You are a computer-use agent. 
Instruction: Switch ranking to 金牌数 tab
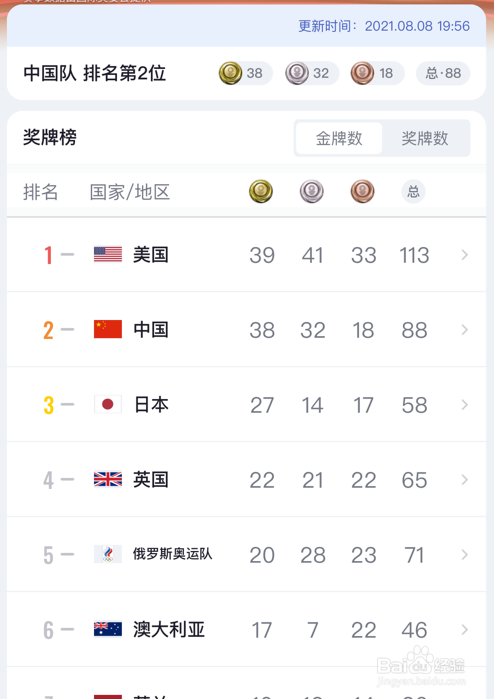[x=339, y=138]
